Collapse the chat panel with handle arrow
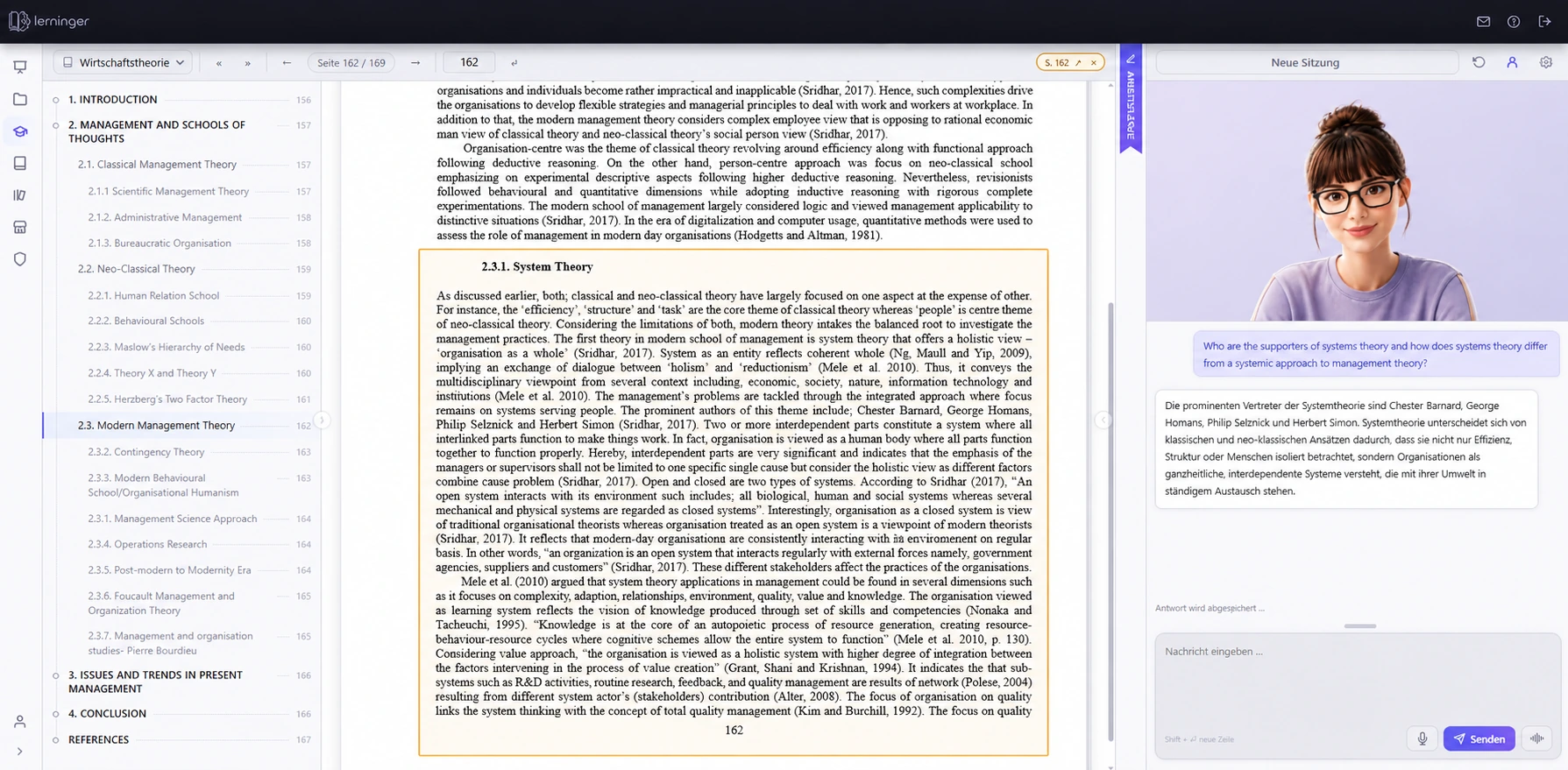The image size is (1568, 770). pos(1103,420)
